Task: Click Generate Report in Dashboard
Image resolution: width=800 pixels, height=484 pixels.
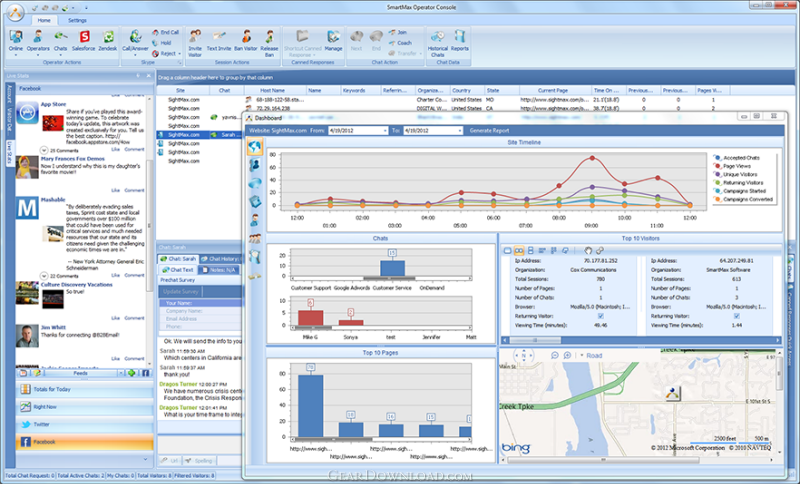Action: click(x=489, y=131)
